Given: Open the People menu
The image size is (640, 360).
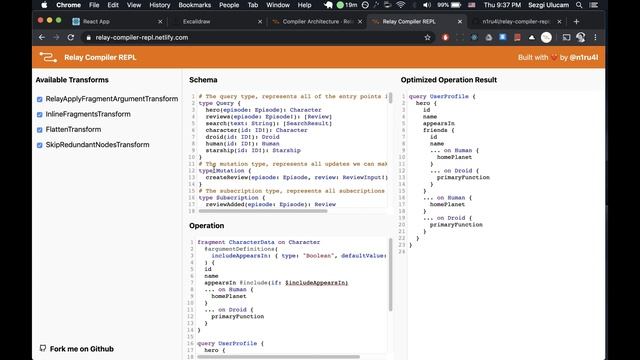Looking at the screenshot, I should 229,5.
